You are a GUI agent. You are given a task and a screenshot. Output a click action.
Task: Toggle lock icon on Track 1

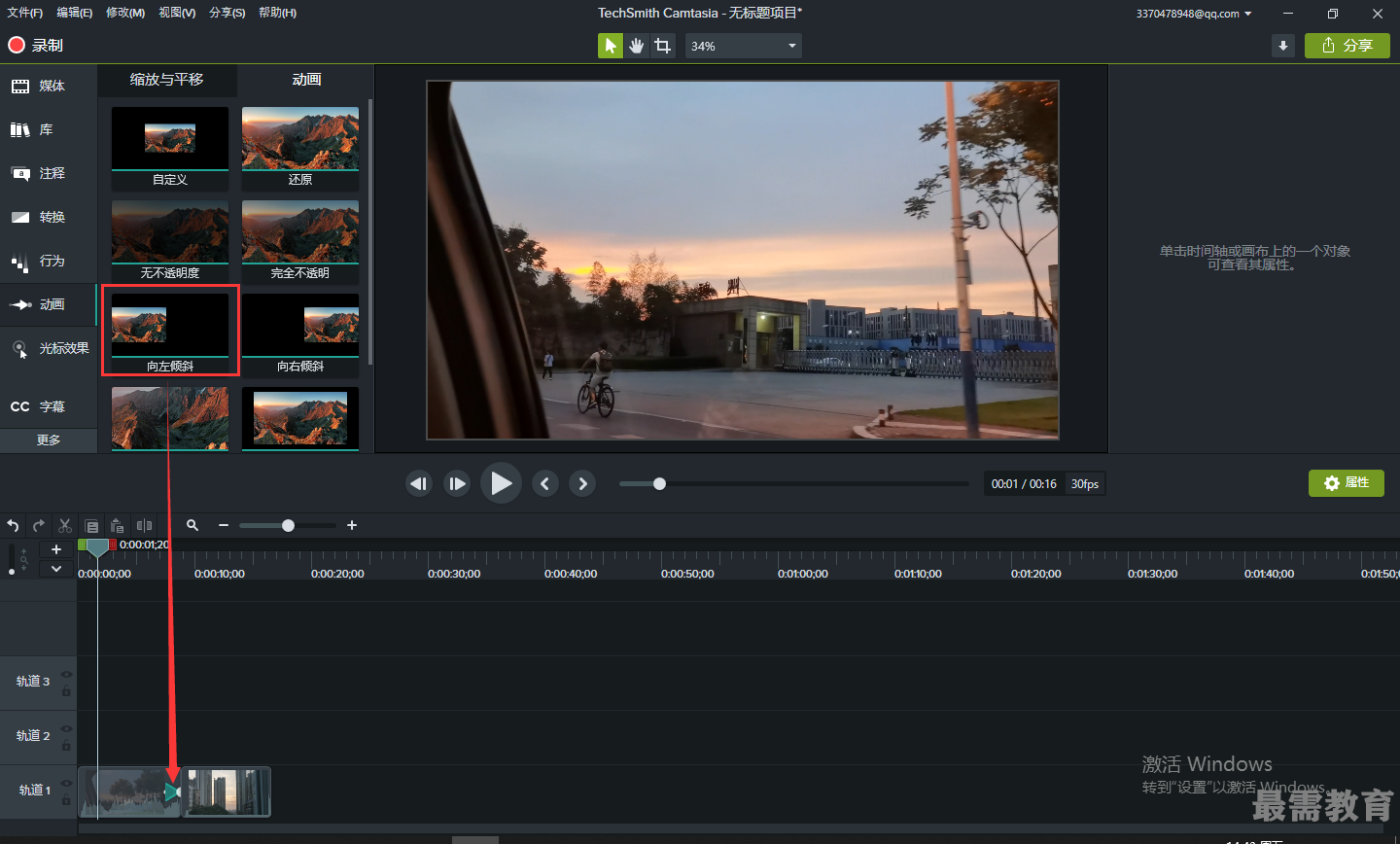click(66, 800)
